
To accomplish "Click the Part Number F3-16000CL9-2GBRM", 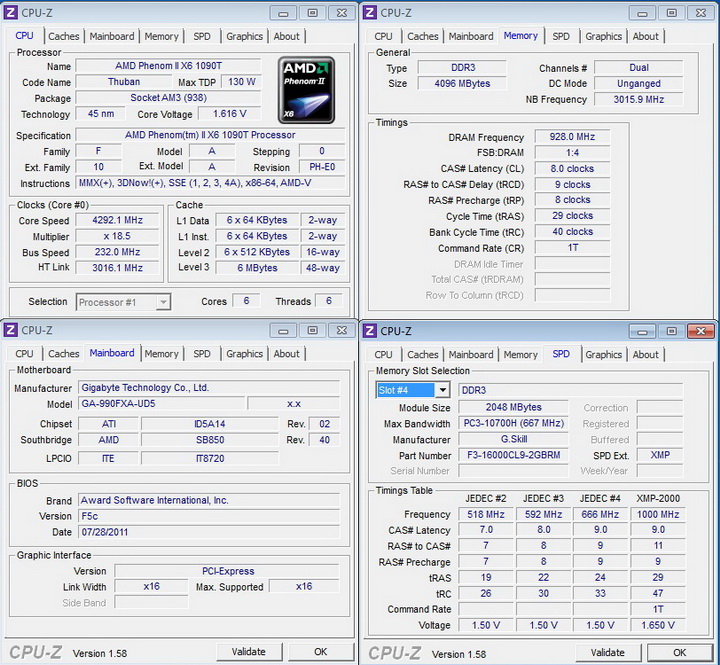I will click(514, 455).
